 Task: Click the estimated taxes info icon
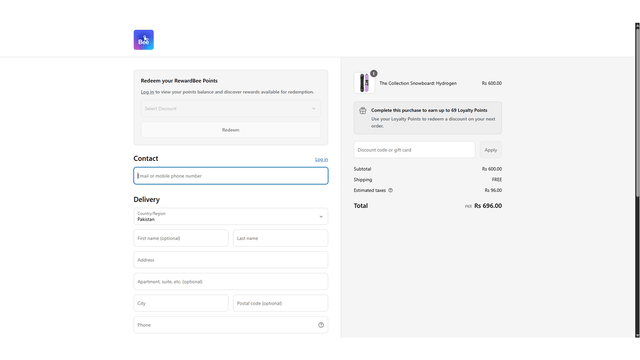click(x=390, y=190)
